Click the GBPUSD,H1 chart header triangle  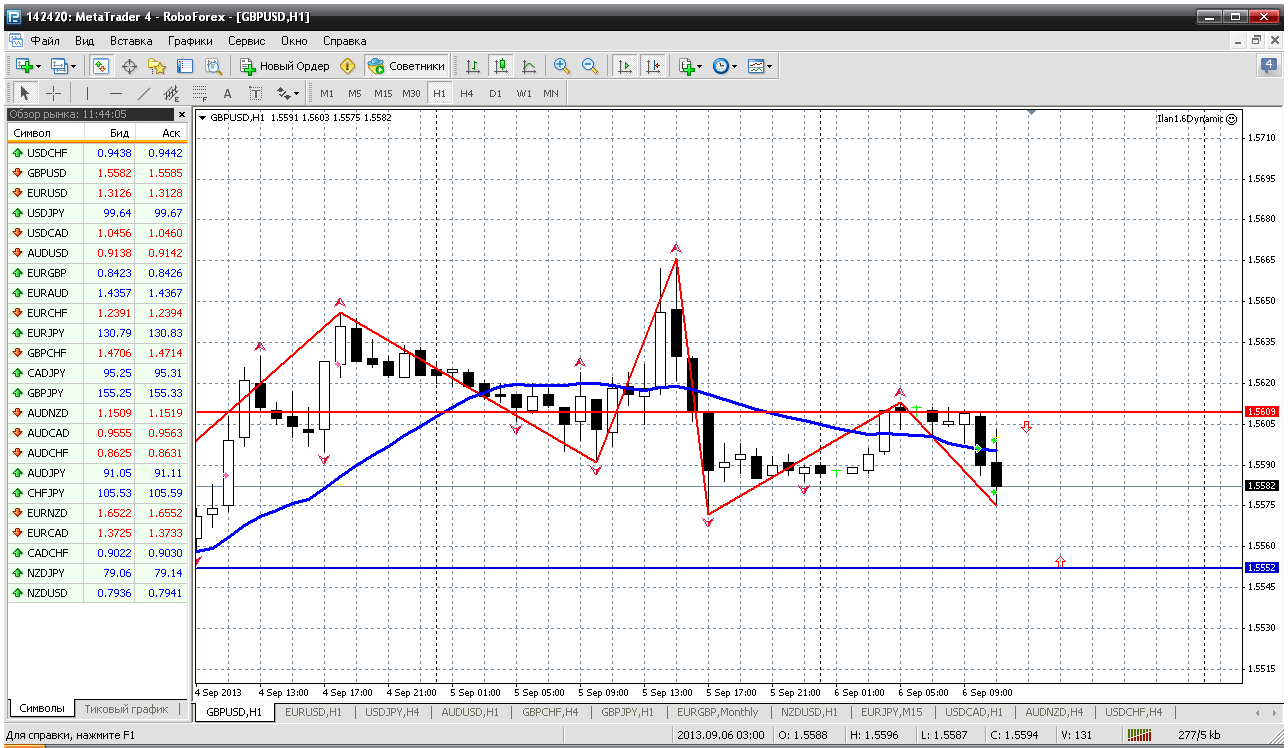coord(203,117)
